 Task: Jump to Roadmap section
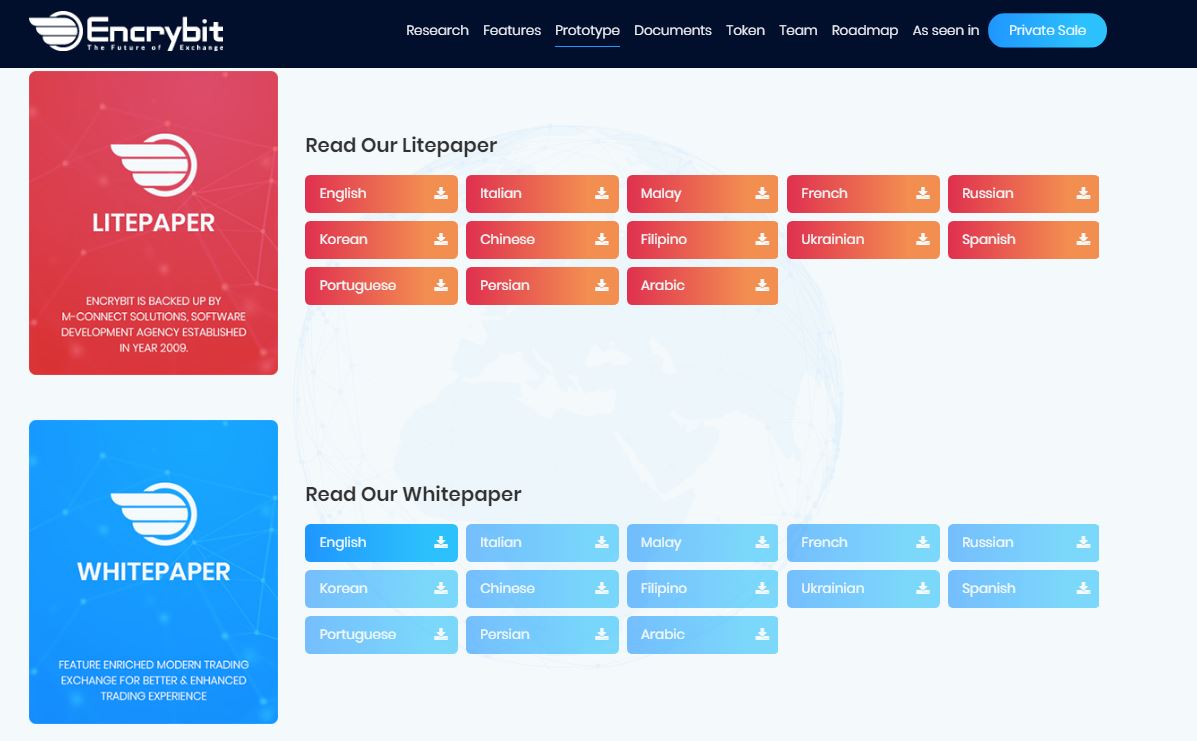pyautogui.click(x=864, y=31)
